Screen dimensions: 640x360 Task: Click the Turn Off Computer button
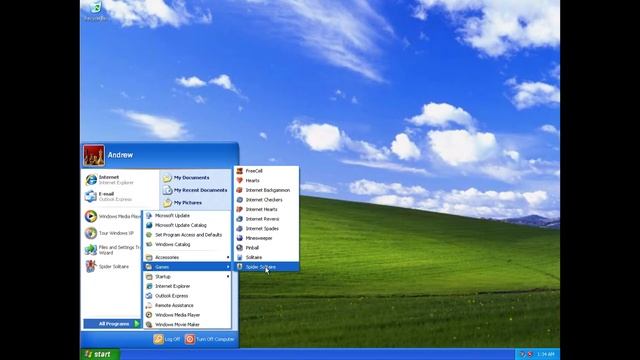(x=209, y=339)
